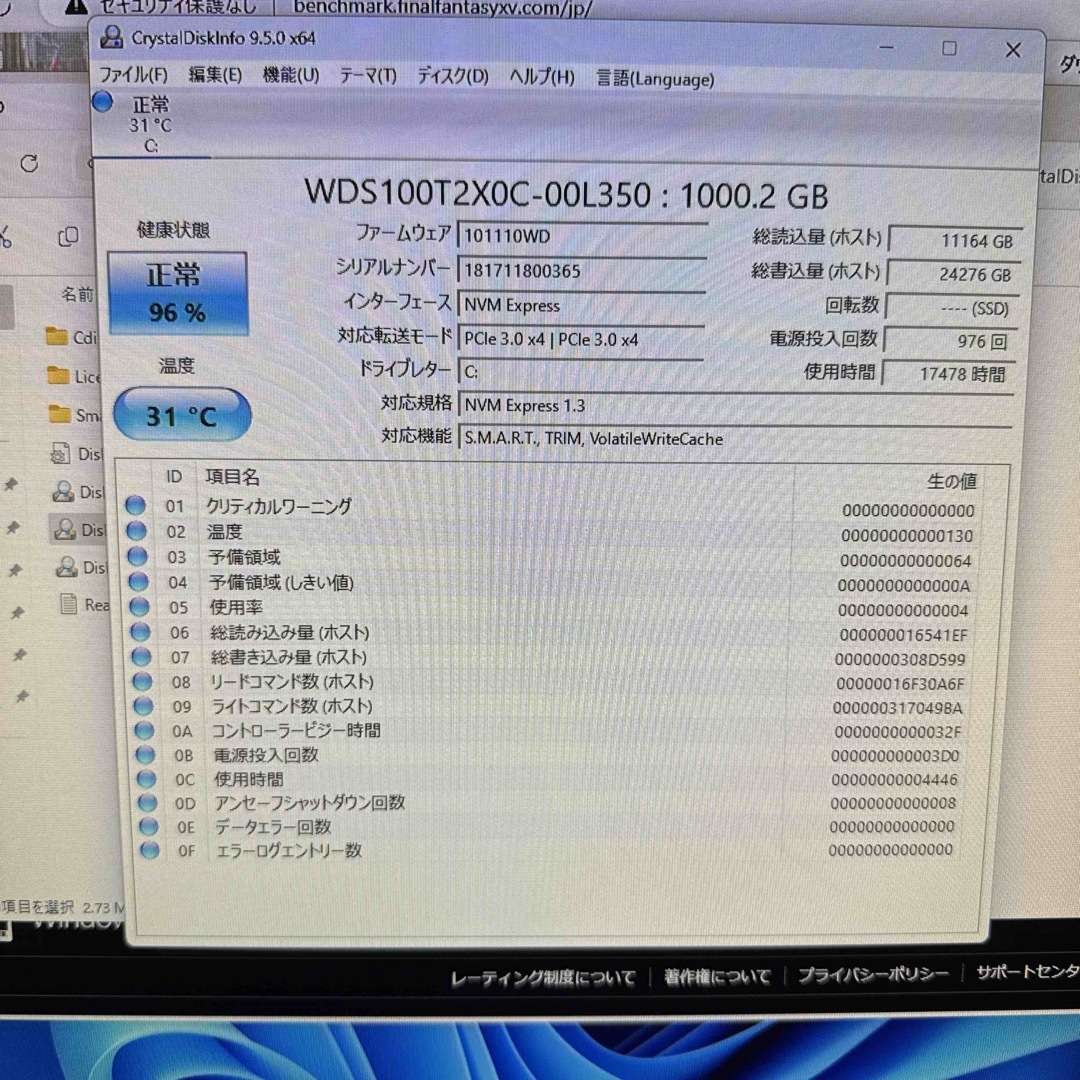1080x1080 pixels.
Task: Click the ID column header
Action: pyautogui.click(x=174, y=477)
